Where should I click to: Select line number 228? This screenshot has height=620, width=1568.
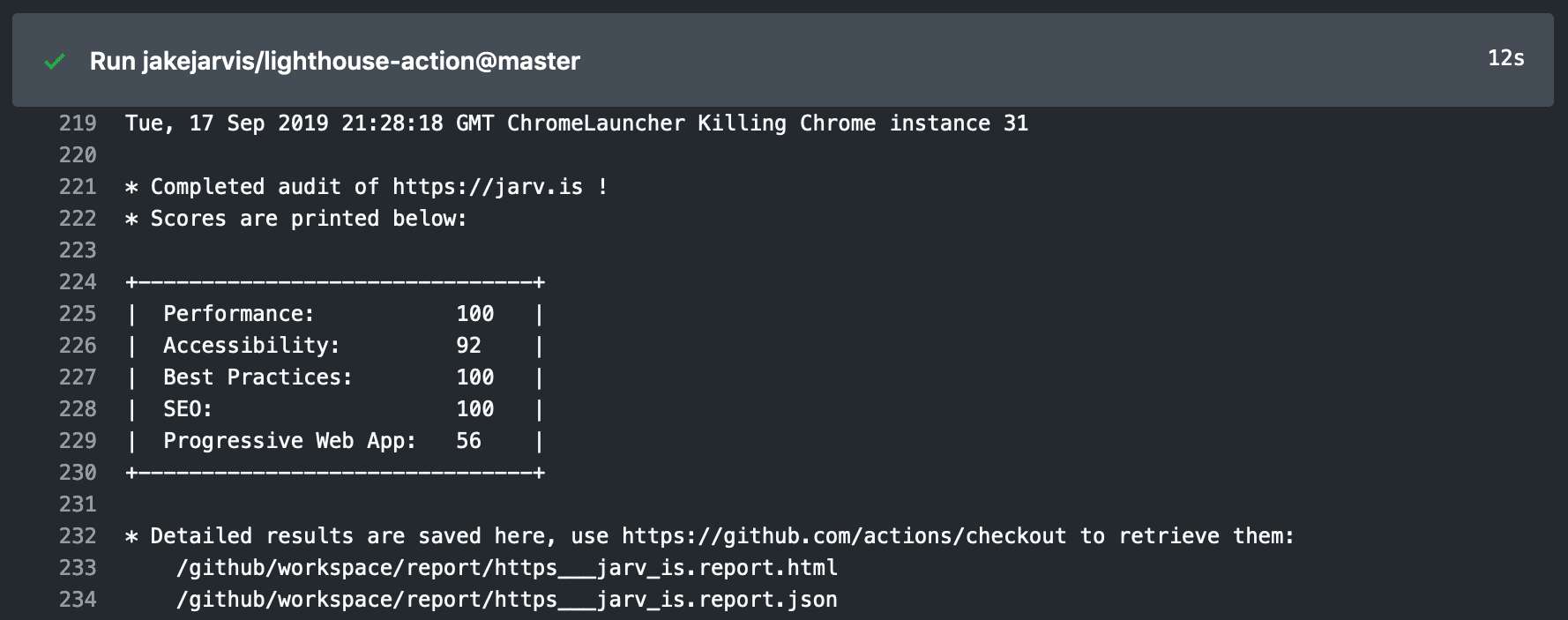click(x=78, y=409)
